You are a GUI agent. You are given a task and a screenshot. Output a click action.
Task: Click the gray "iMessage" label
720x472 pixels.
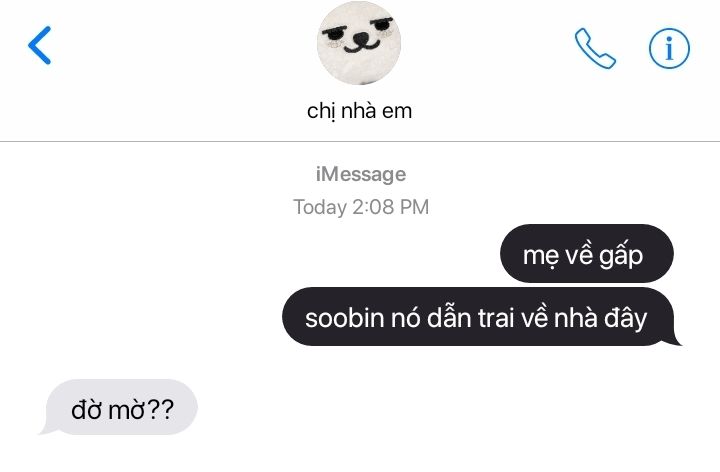click(x=360, y=174)
